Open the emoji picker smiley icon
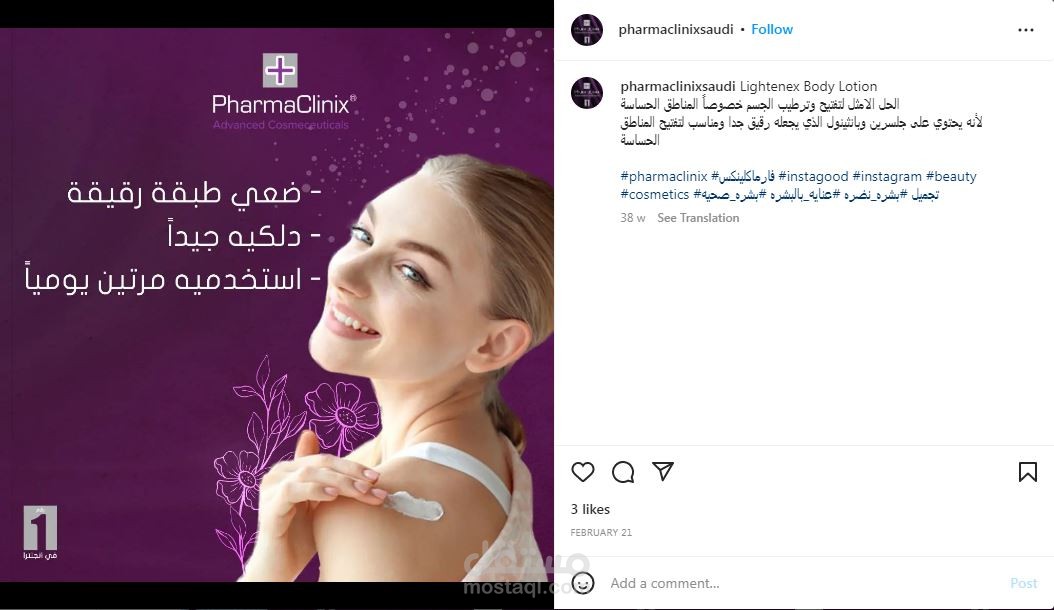The image size is (1054, 610). click(583, 583)
